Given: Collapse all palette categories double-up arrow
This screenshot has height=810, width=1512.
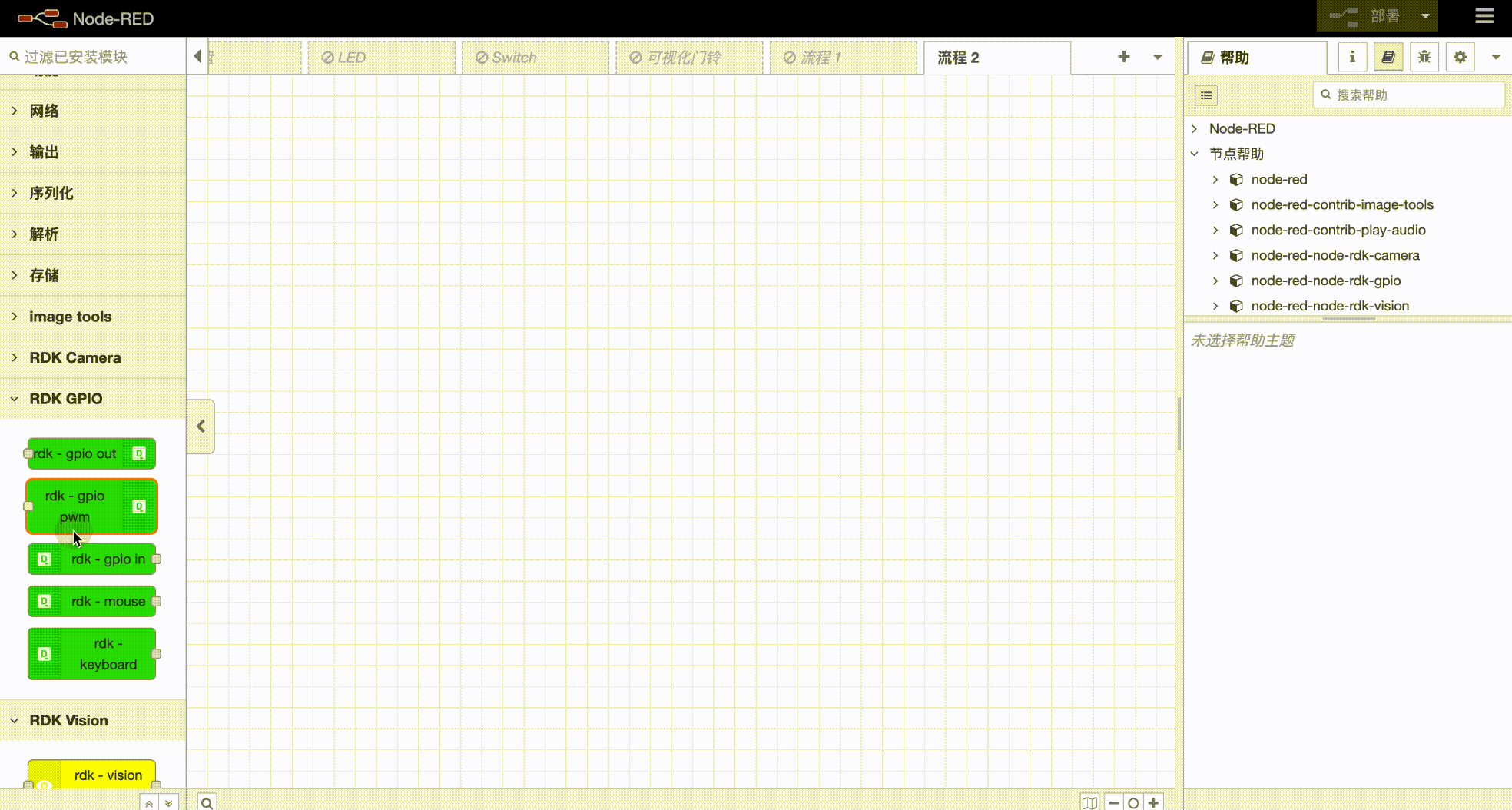Looking at the screenshot, I should 149,803.
